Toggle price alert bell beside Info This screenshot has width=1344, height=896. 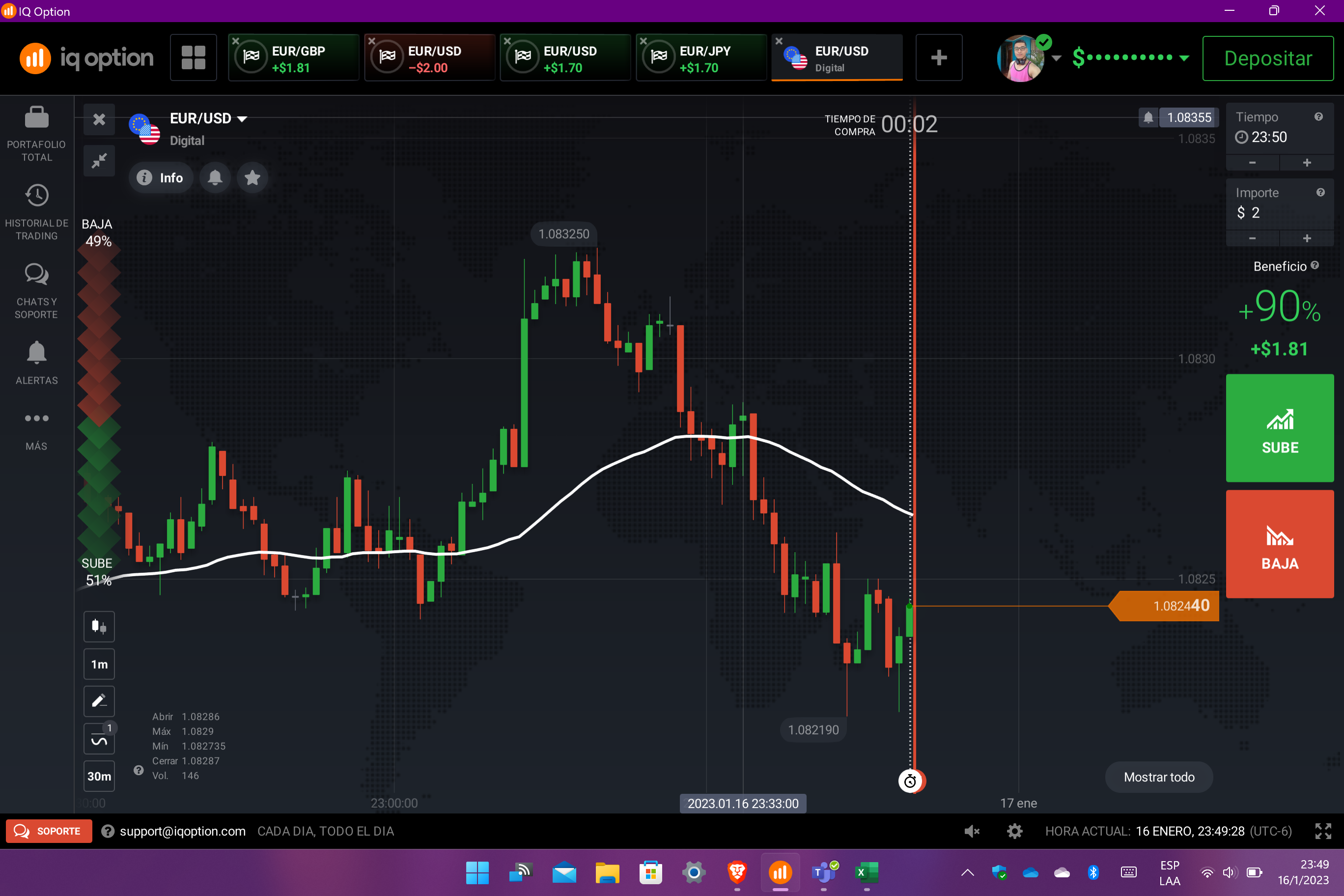click(x=215, y=178)
